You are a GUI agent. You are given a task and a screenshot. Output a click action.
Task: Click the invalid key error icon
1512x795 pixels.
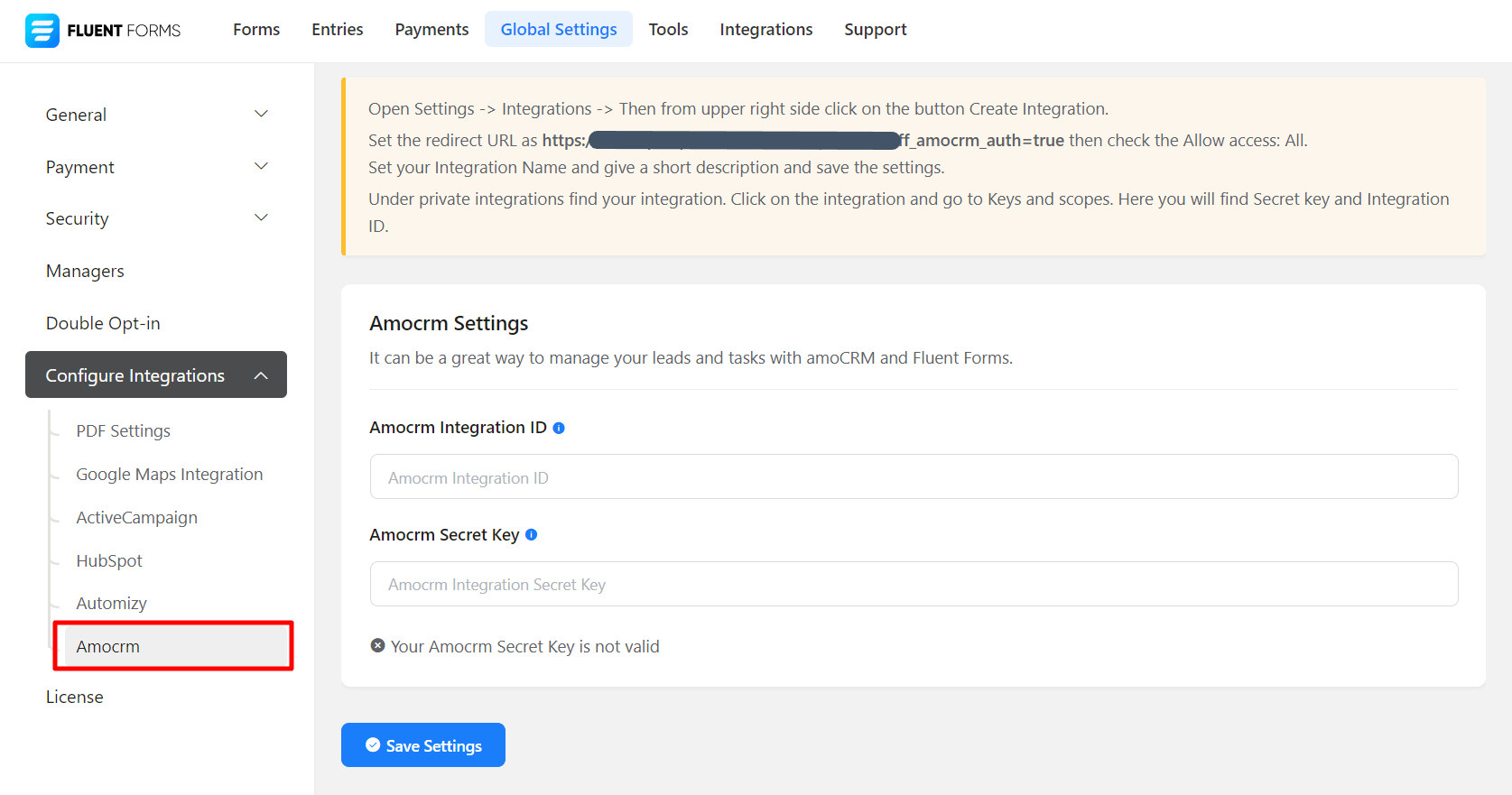point(377,645)
